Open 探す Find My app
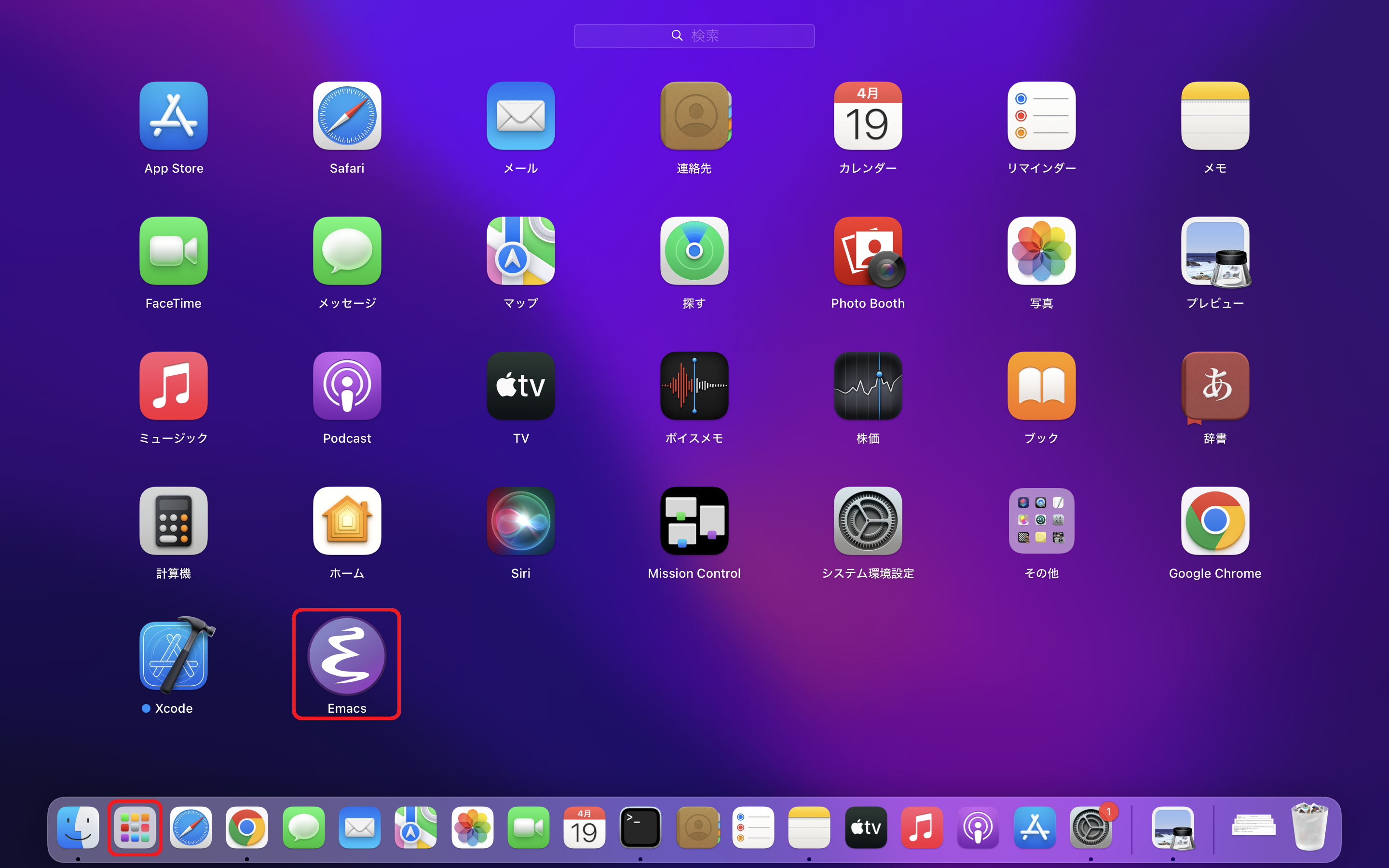The width and height of the screenshot is (1389, 868). point(694,251)
